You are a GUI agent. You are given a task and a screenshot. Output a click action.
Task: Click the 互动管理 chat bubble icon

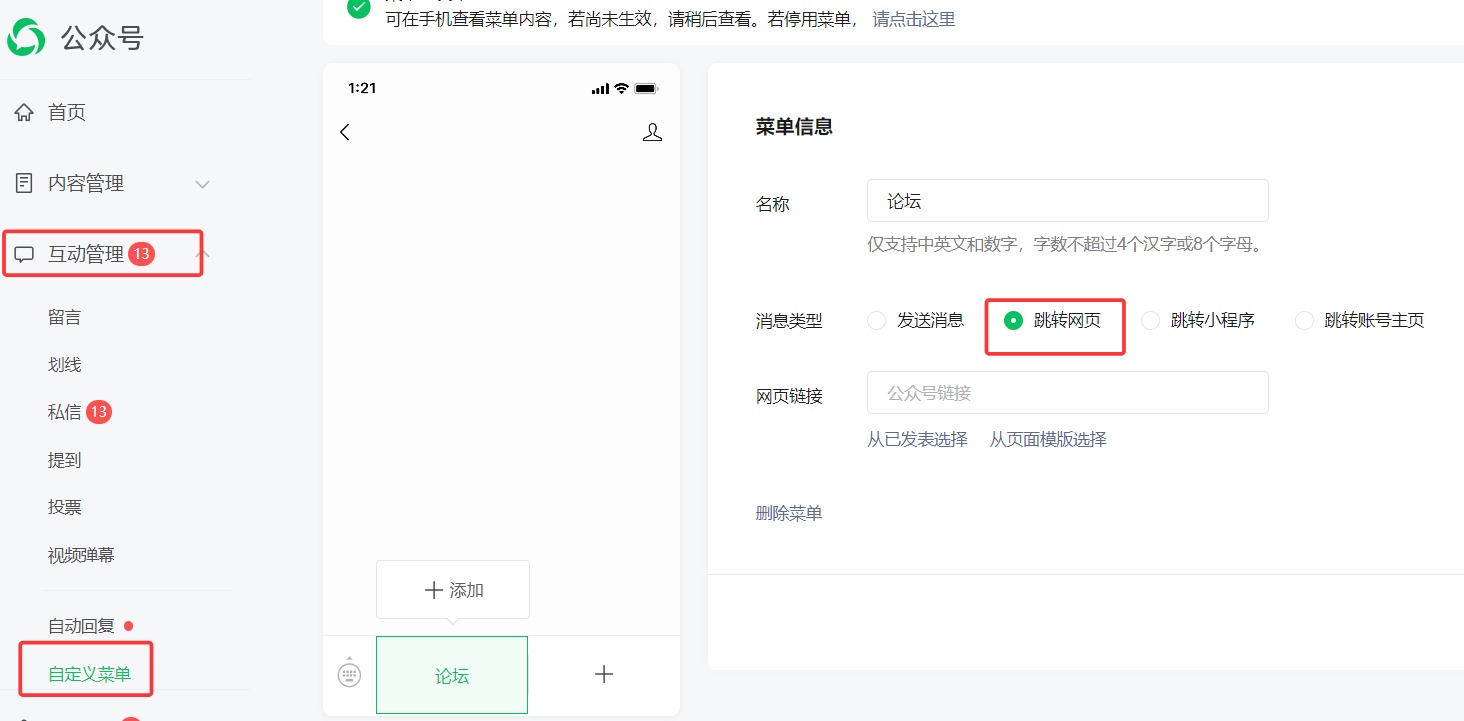pos(25,253)
